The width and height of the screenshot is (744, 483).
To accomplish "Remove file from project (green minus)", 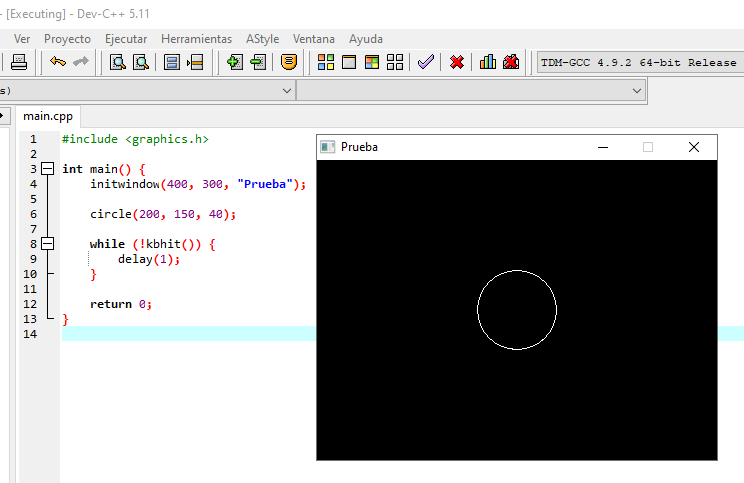I will pyautogui.click(x=258, y=62).
